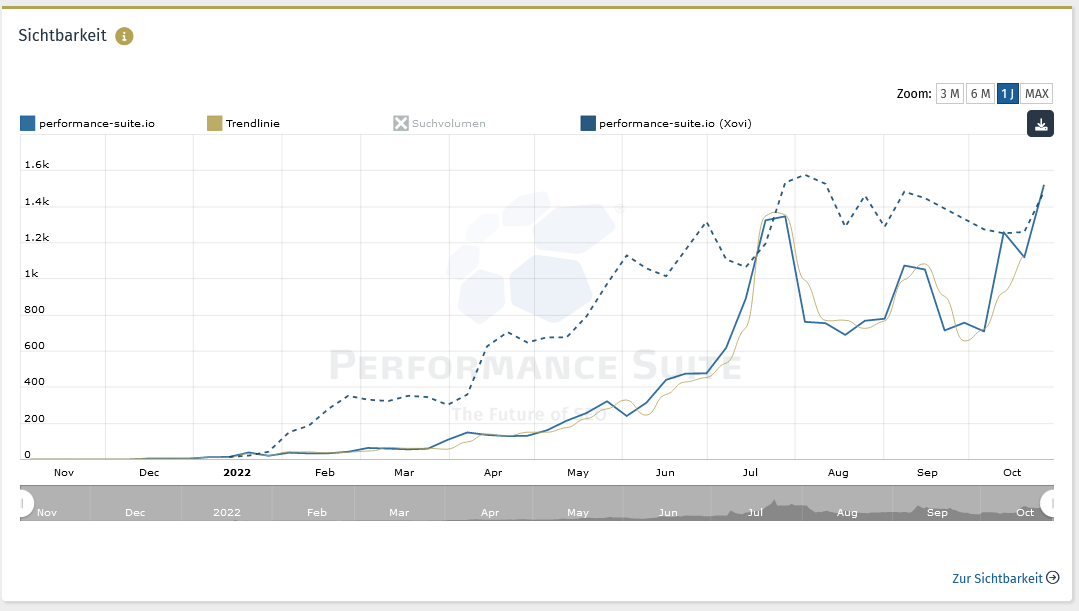Click the Feb area in the range navigator
The width and height of the screenshot is (1079, 611).
click(317, 513)
